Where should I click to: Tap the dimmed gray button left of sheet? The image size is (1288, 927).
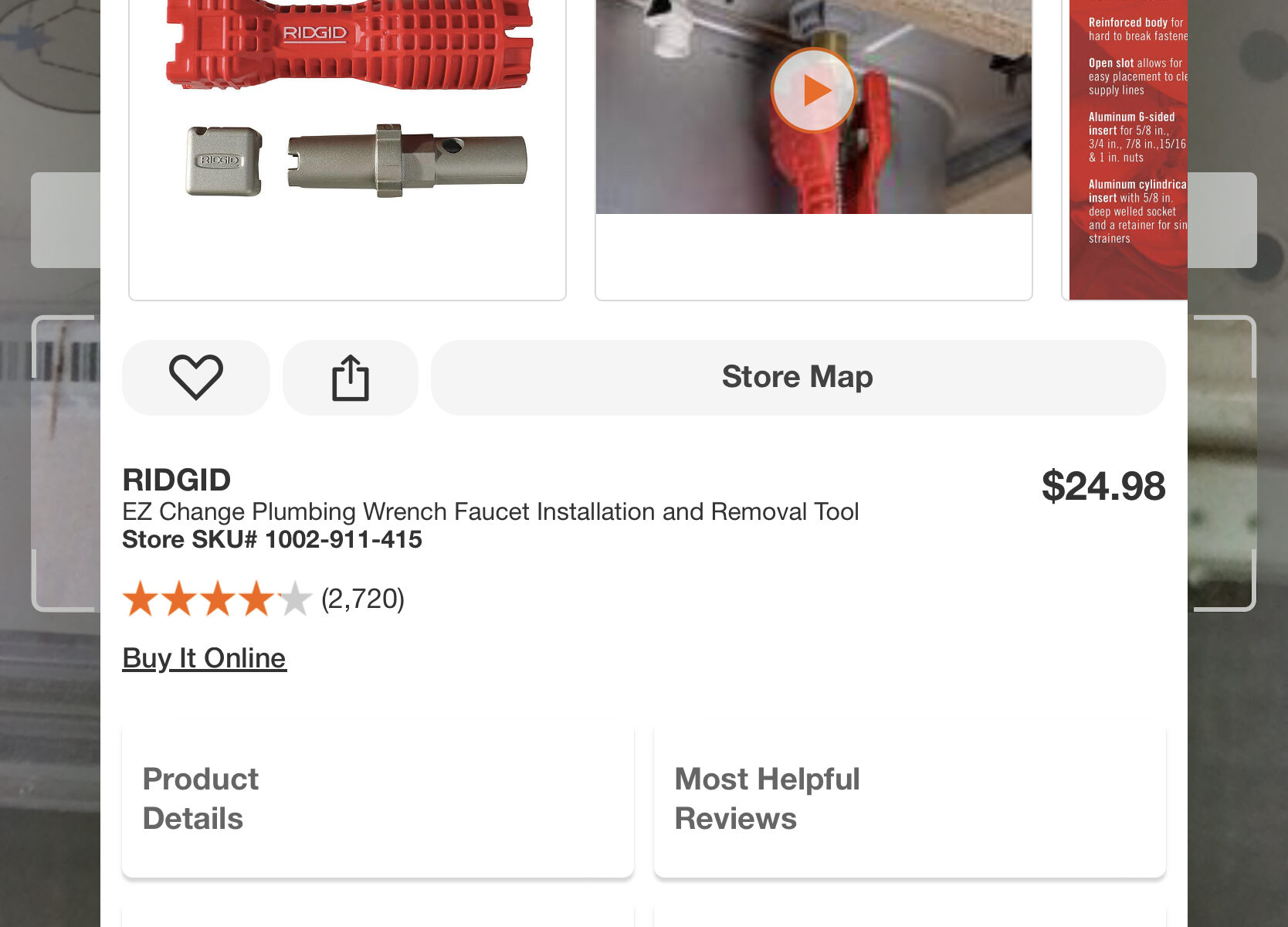pyautogui.click(x=65, y=220)
